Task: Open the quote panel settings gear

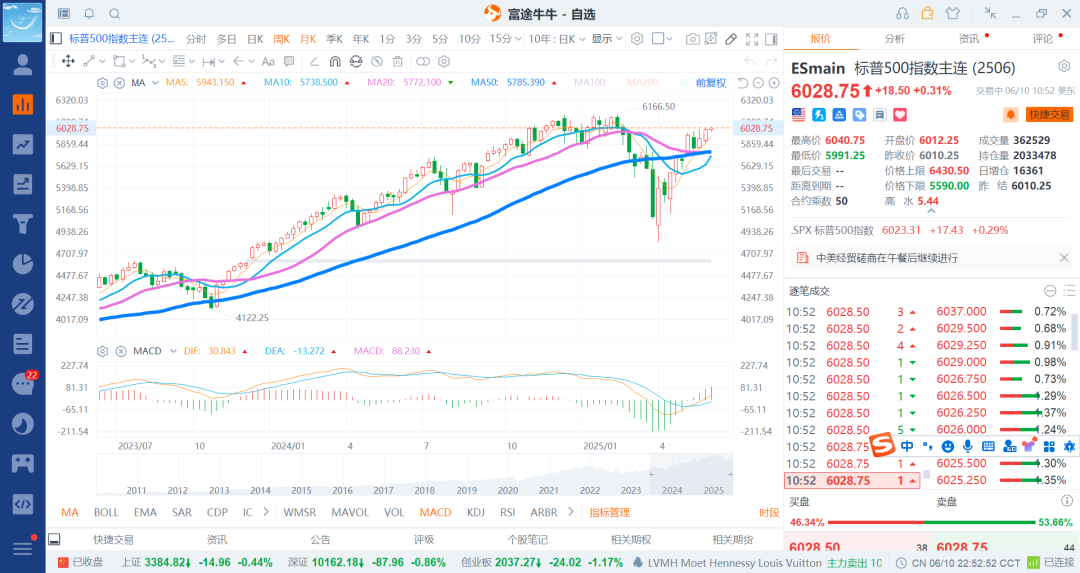Action: (1064, 67)
